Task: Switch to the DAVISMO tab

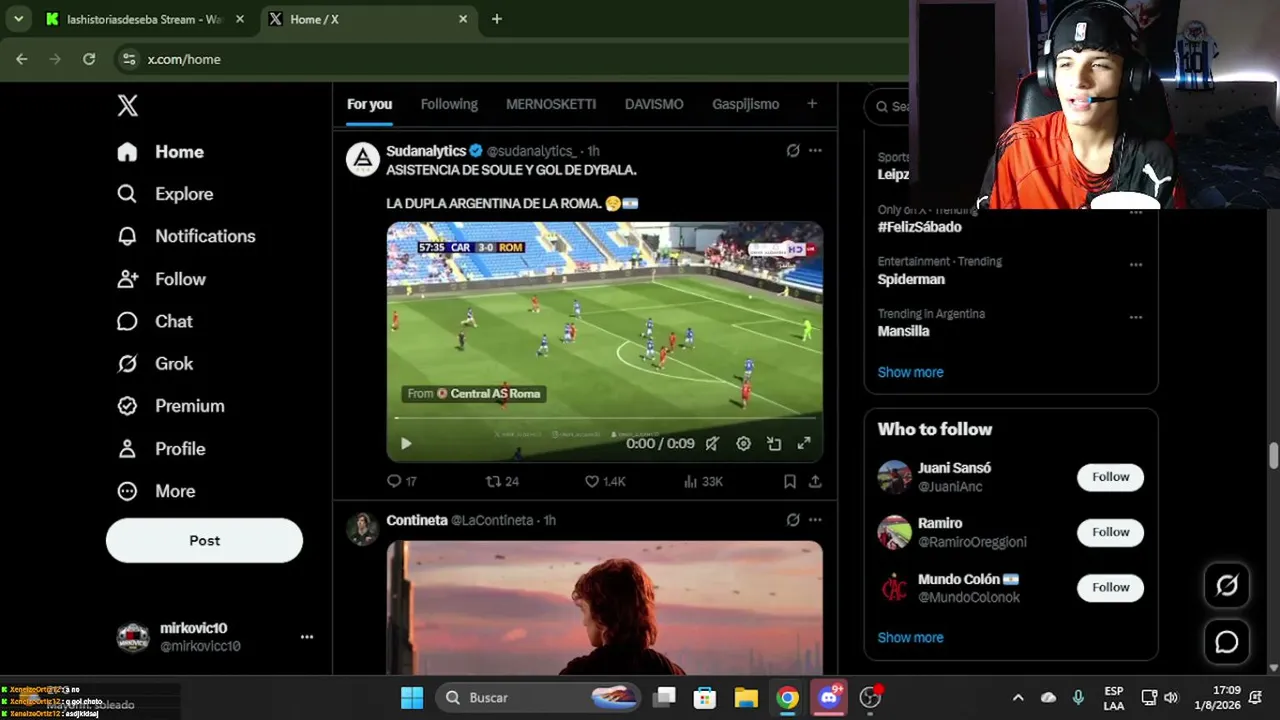Action: (x=654, y=104)
